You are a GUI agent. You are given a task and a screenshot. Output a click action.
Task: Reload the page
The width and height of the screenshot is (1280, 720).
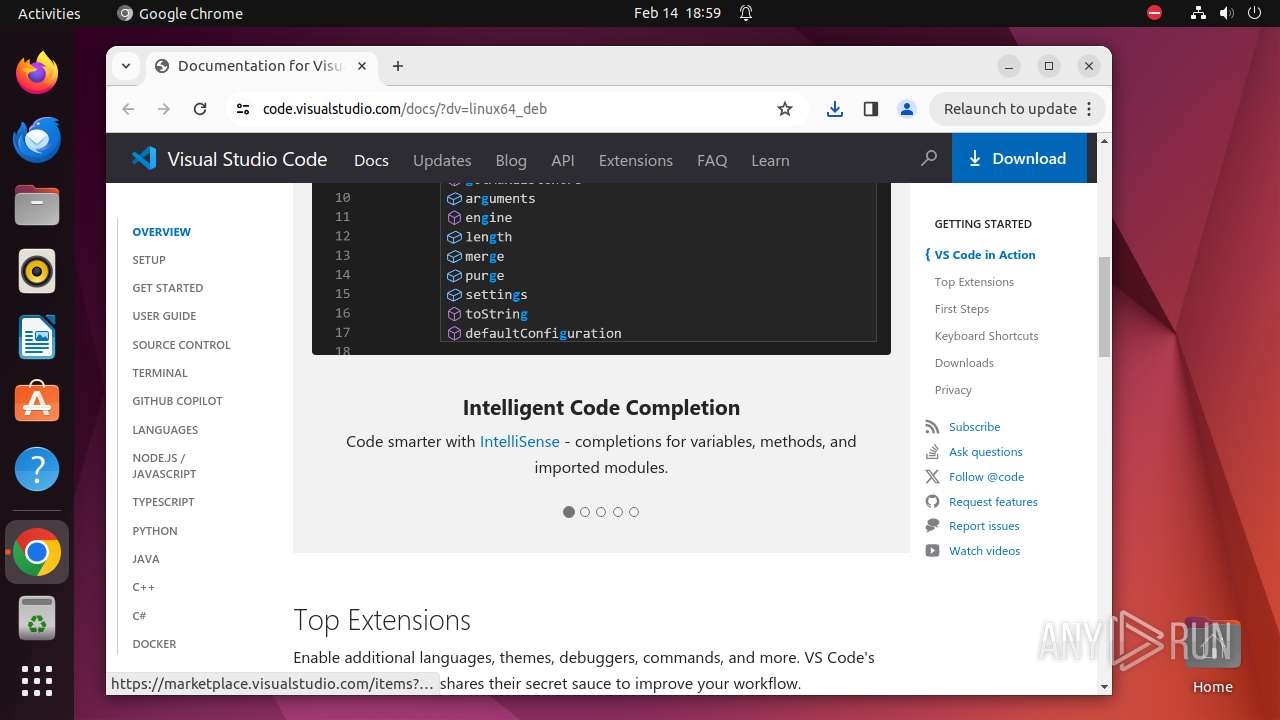(x=200, y=109)
